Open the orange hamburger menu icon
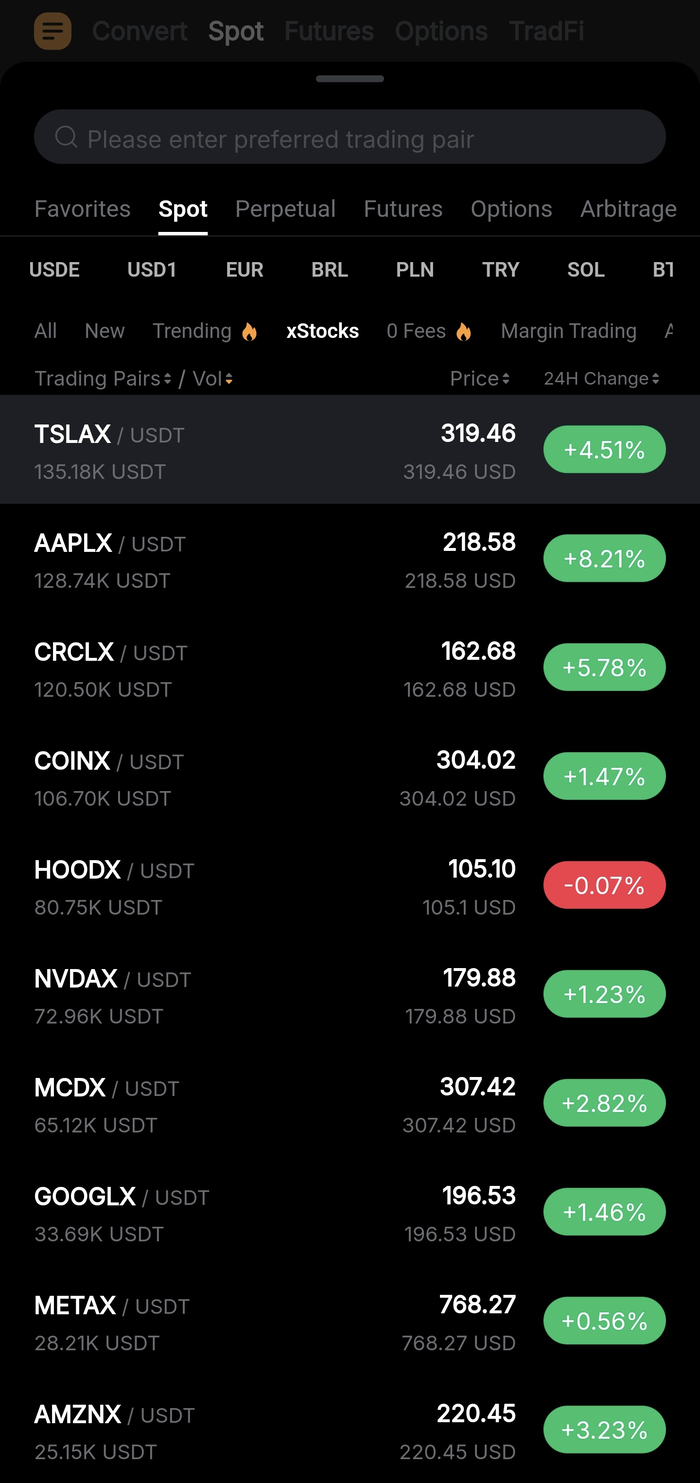Image resolution: width=700 pixels, height=1483 pixels. coord(53,31)
